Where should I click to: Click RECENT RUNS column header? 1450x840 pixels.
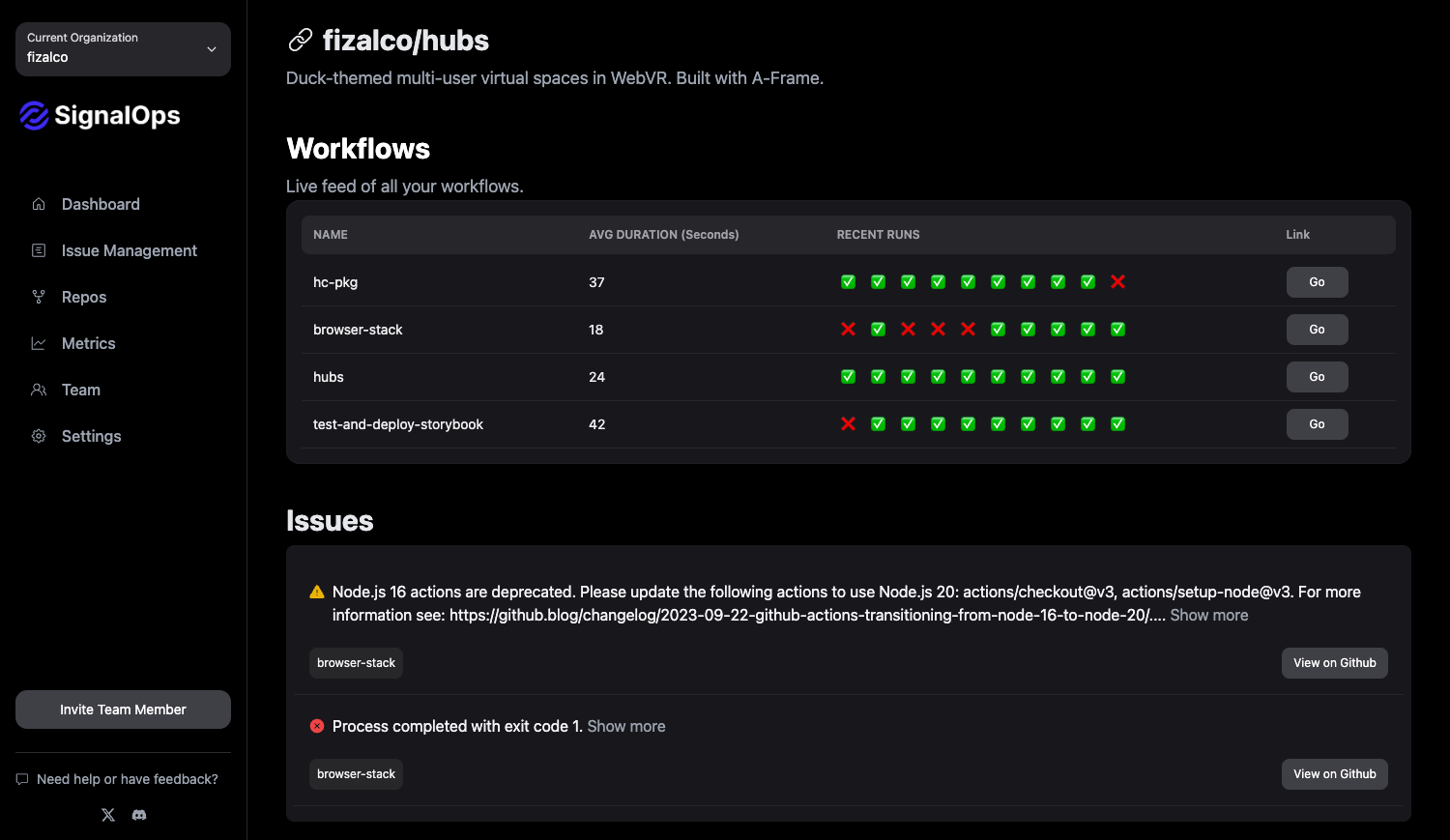tap(879, 235)
